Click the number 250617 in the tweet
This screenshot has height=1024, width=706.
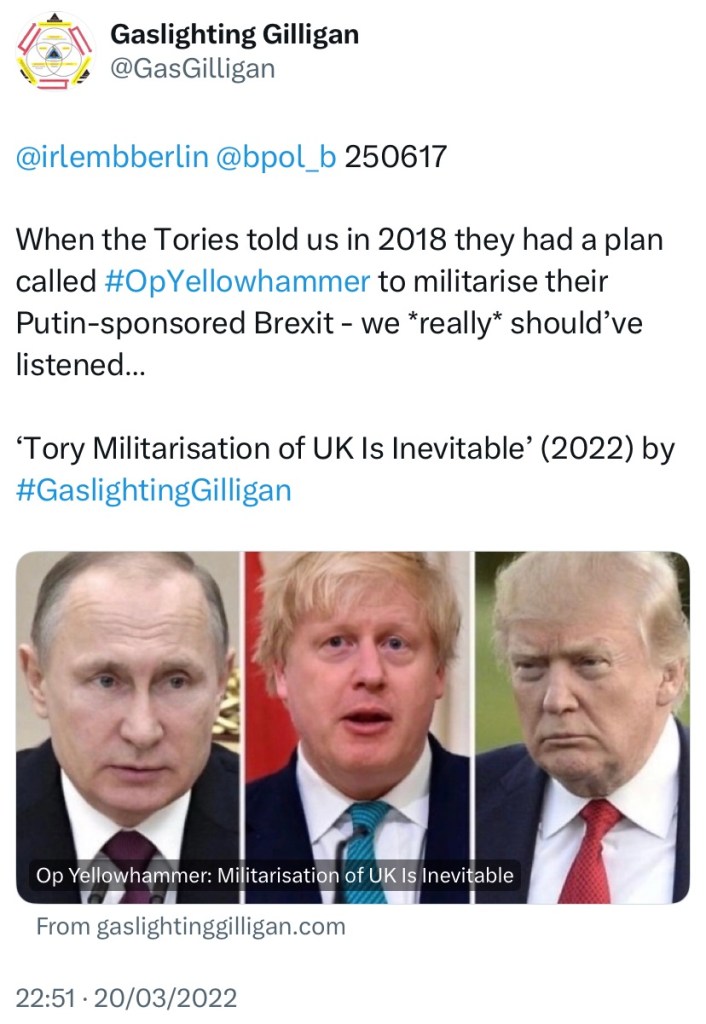395,157
